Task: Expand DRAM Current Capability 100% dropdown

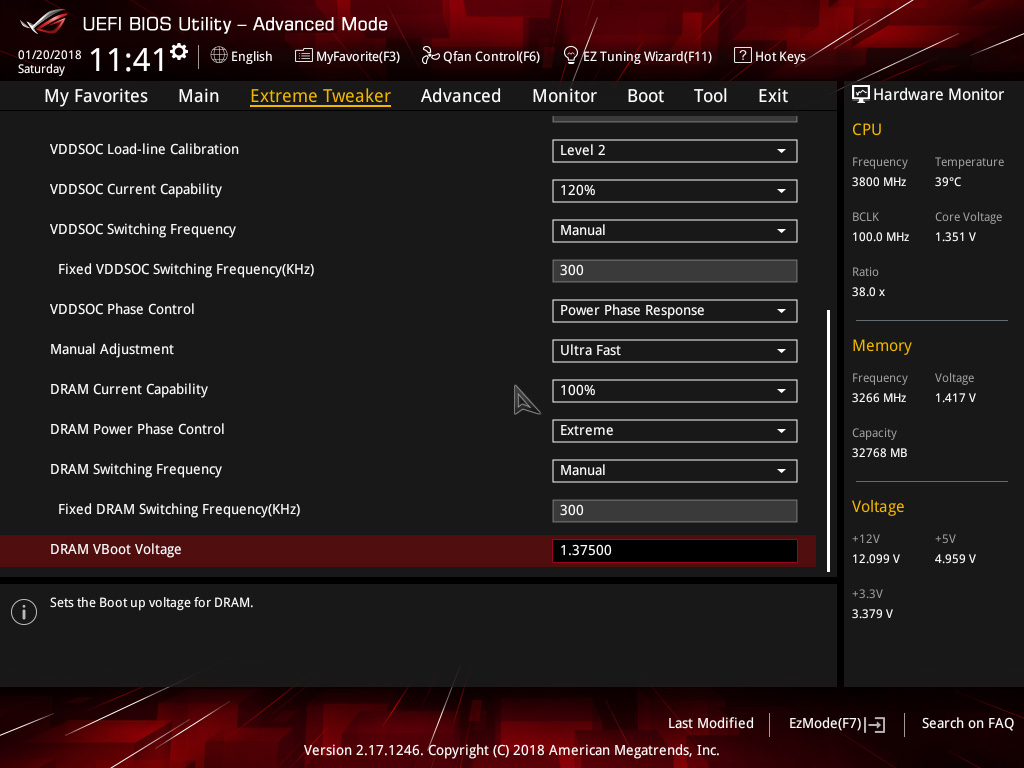Action: point(675,391)
